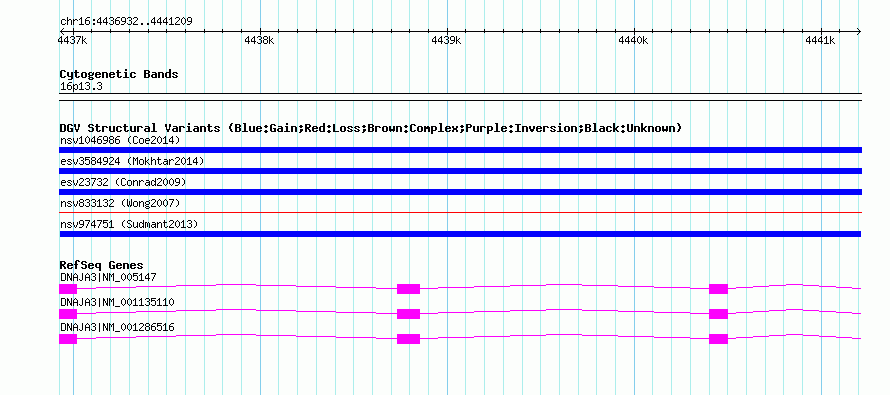The width and height of the screenshot is (890, 395).
Task: Select NM_001135110 exon at 4437k start
Action: click(x=68, y=314)
